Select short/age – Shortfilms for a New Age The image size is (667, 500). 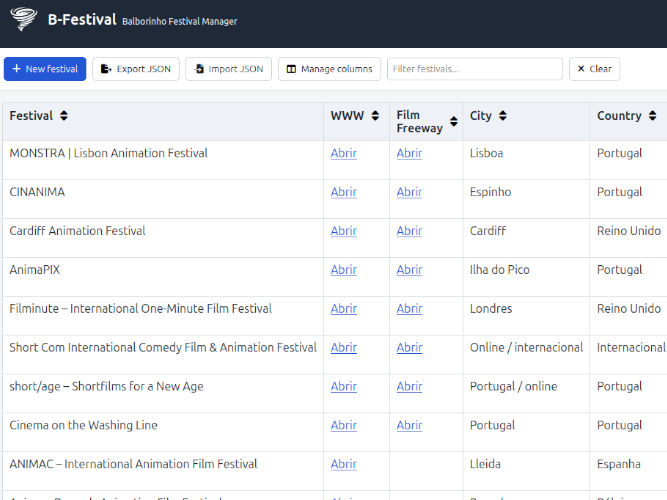[x=106, y=386]
